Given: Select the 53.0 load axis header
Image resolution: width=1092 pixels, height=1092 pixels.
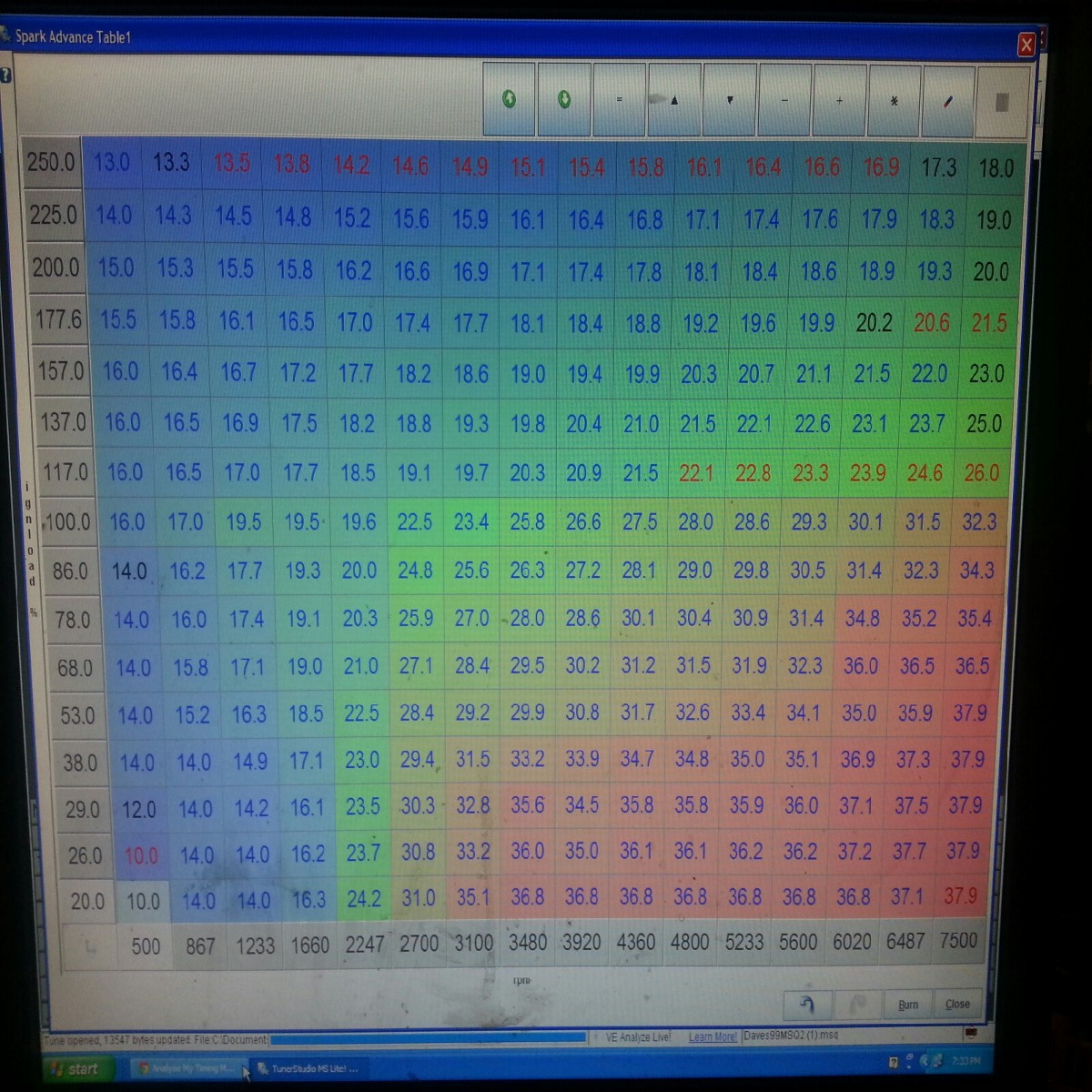Looking at the screenshot, I should pos(77,715).
